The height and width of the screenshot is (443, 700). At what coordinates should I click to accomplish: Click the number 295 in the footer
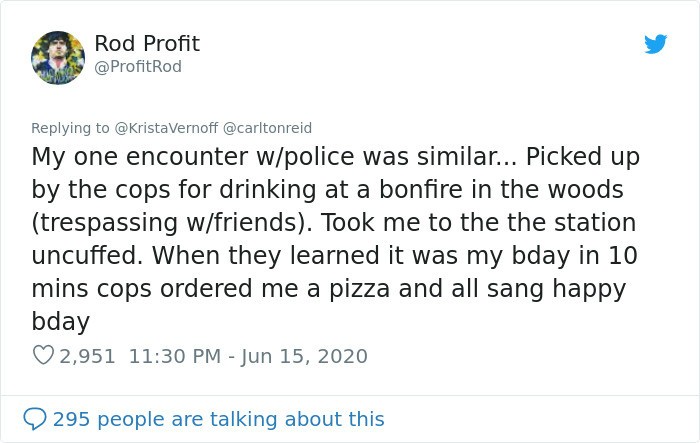point(72,419)
